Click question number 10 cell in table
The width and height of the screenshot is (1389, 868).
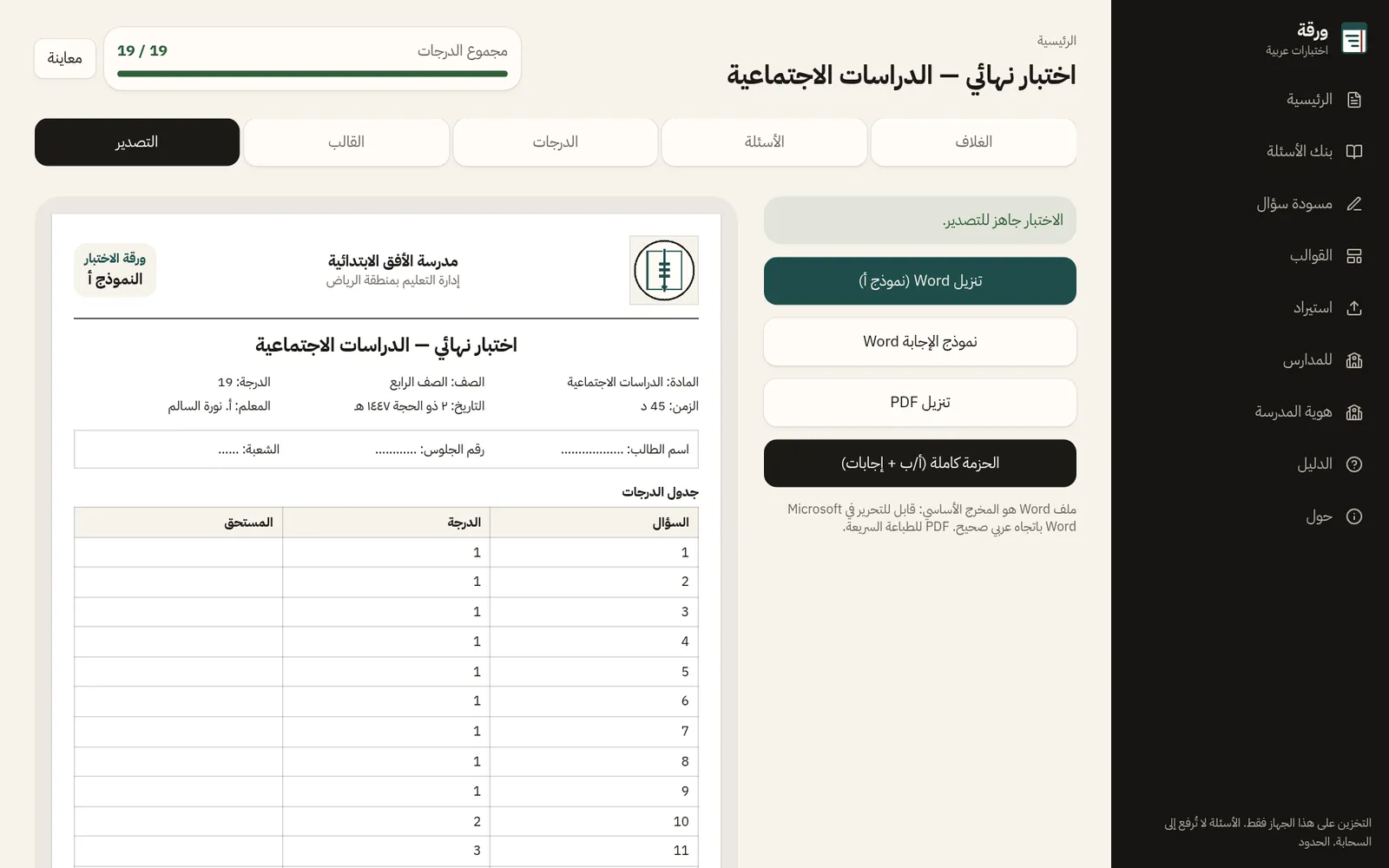coord(595,821)
